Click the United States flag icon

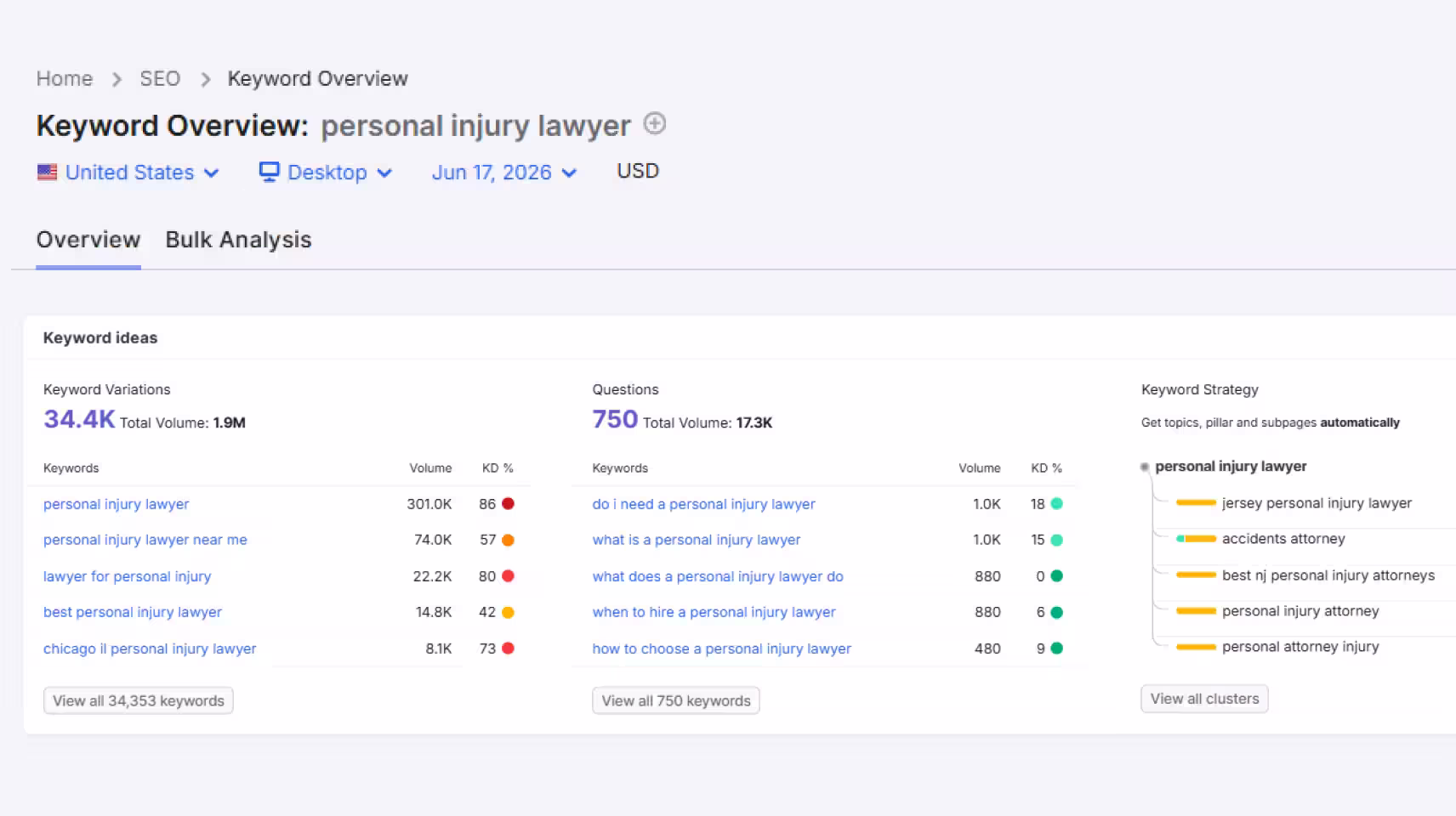coord(47,173)
